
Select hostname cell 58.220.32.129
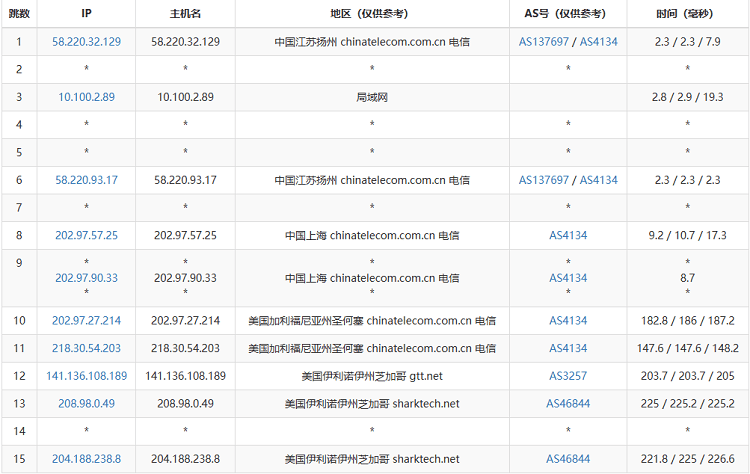click(x=185, y=42)
